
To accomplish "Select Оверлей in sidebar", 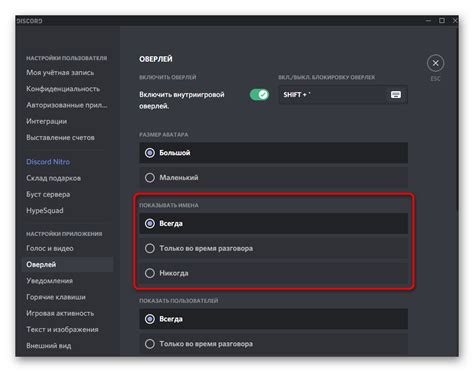I will (68, 265).
